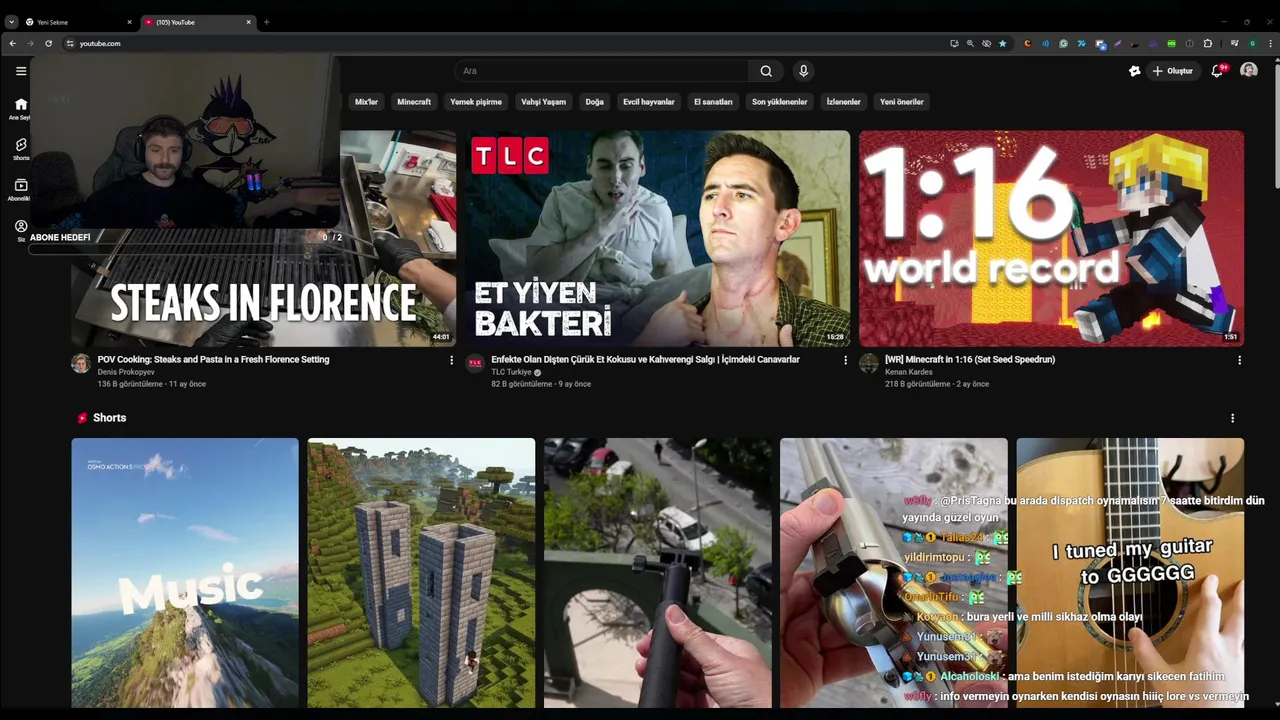Open Enfekte Olan Dişten Çürük Et video title
The image size is (1280, 720).
(x=645, y=359)
